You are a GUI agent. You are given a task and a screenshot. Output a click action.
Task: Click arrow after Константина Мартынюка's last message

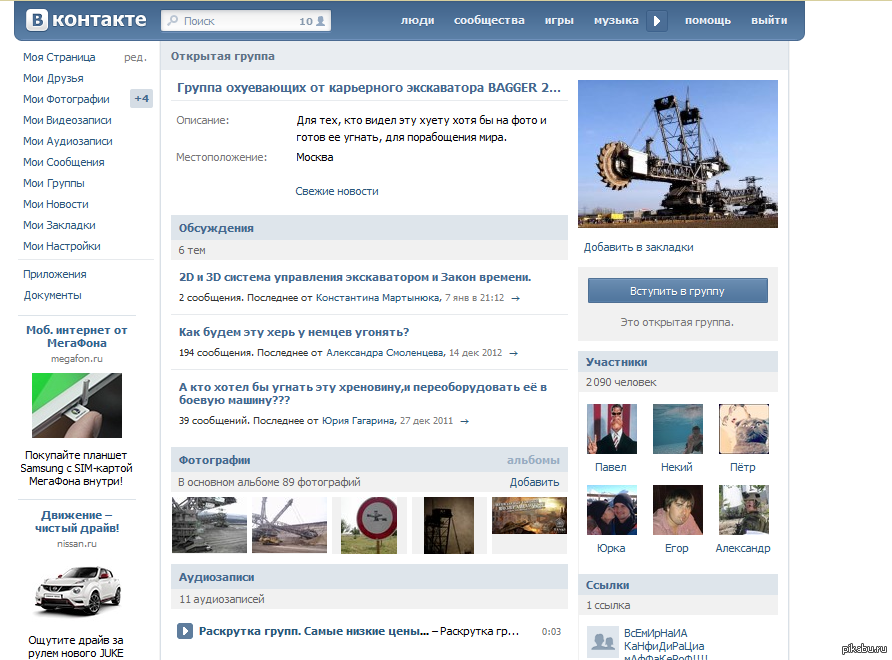point(514,298)
